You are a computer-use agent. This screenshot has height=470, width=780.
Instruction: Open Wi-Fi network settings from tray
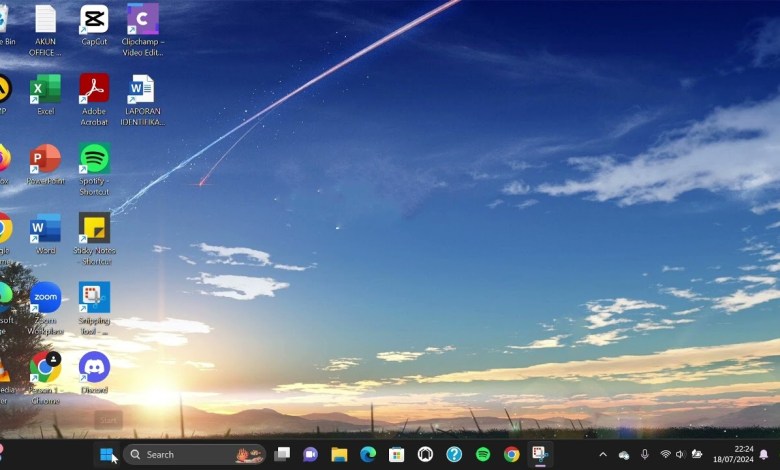coord(665,454)
